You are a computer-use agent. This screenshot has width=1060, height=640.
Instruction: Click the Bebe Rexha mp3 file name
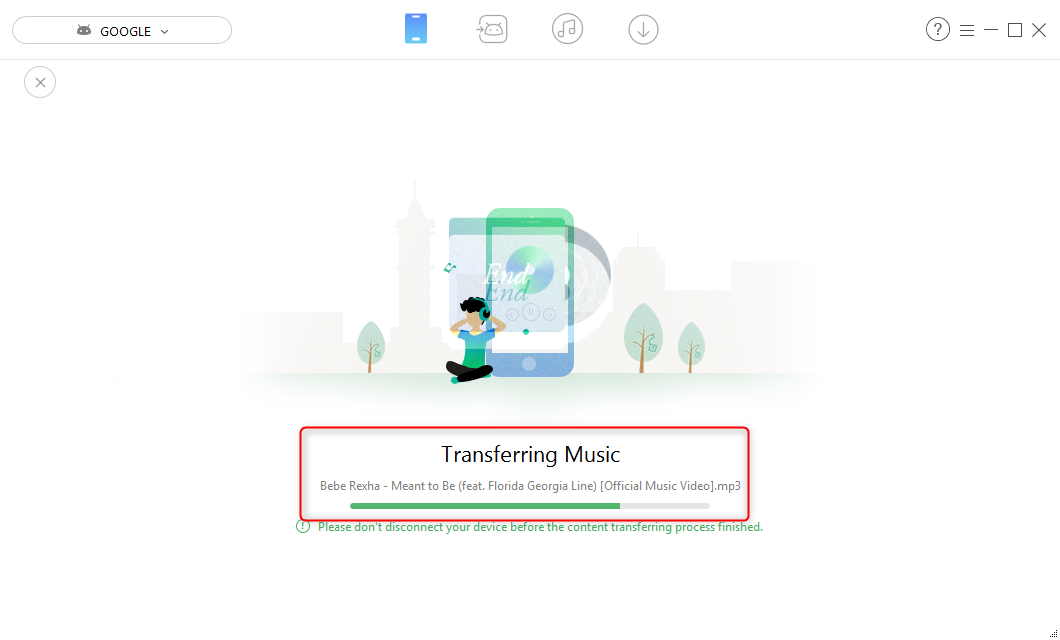530,485
